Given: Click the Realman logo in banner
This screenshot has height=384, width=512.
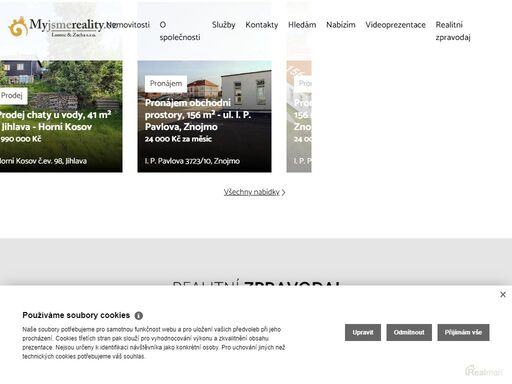Looking at the screenshot, I should click(x=484, y=371).
